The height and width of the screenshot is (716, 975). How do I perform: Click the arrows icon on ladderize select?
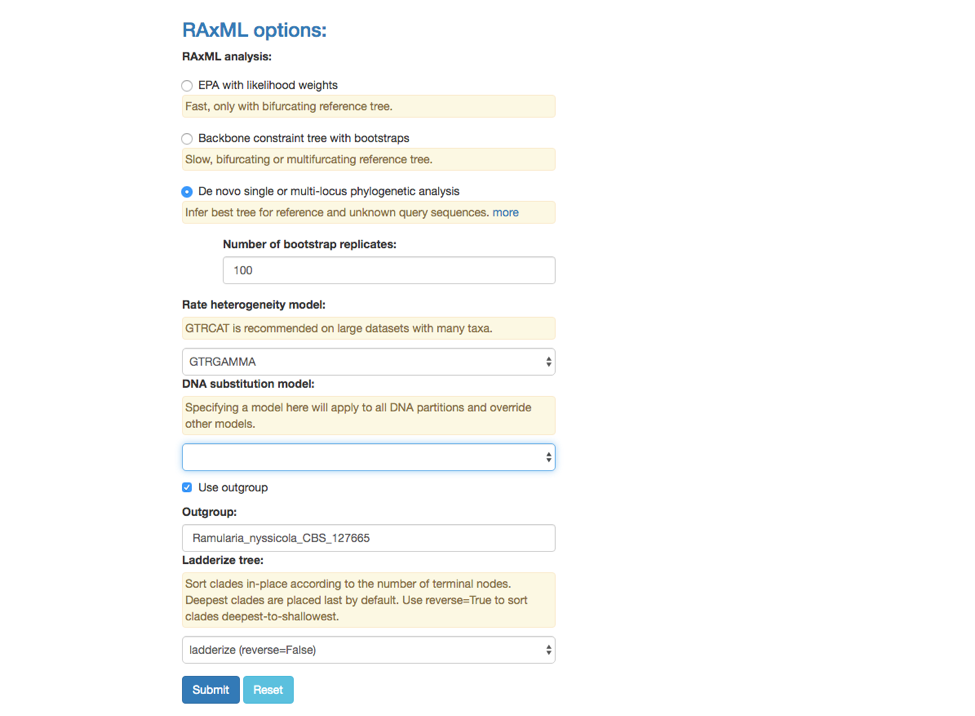point(548,650)
